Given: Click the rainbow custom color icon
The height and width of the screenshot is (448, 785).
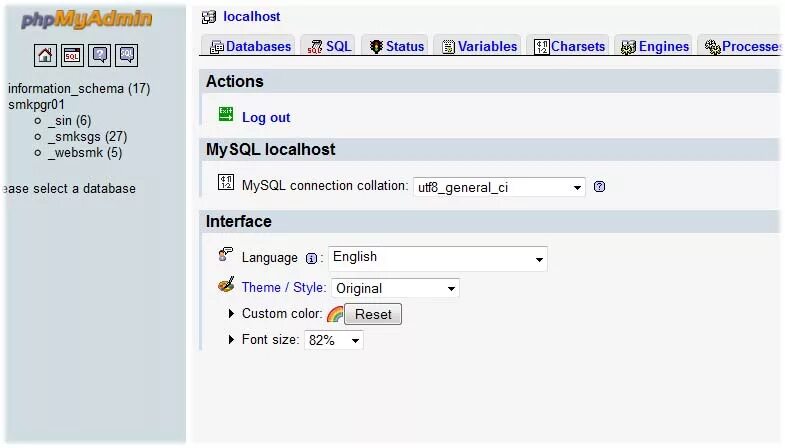Looking at the screenshot, I should (334, 314).
